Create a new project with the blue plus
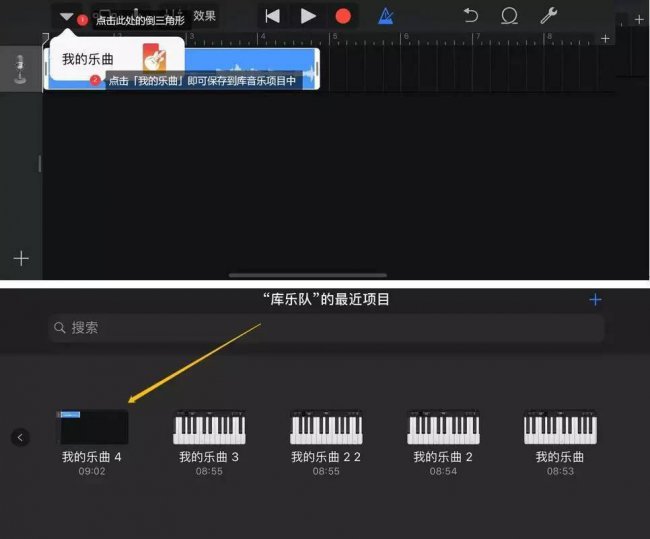Viewport: 650px width, 539px height. (595, 299)
